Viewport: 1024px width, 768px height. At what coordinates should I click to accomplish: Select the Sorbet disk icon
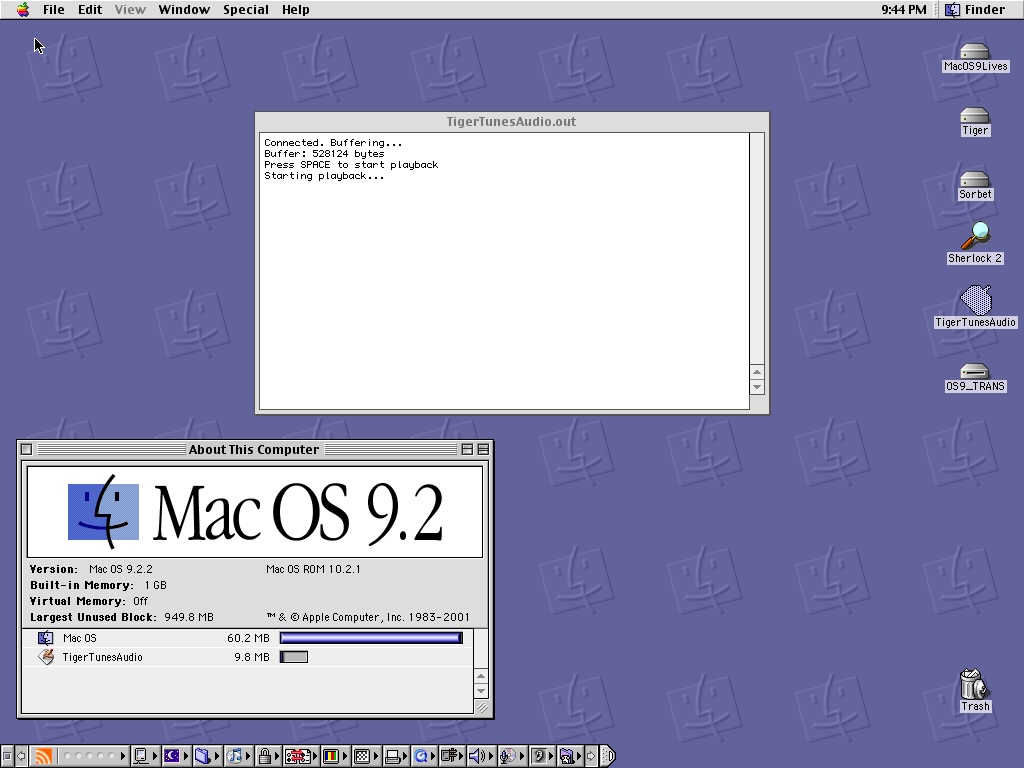coord(975,185)
